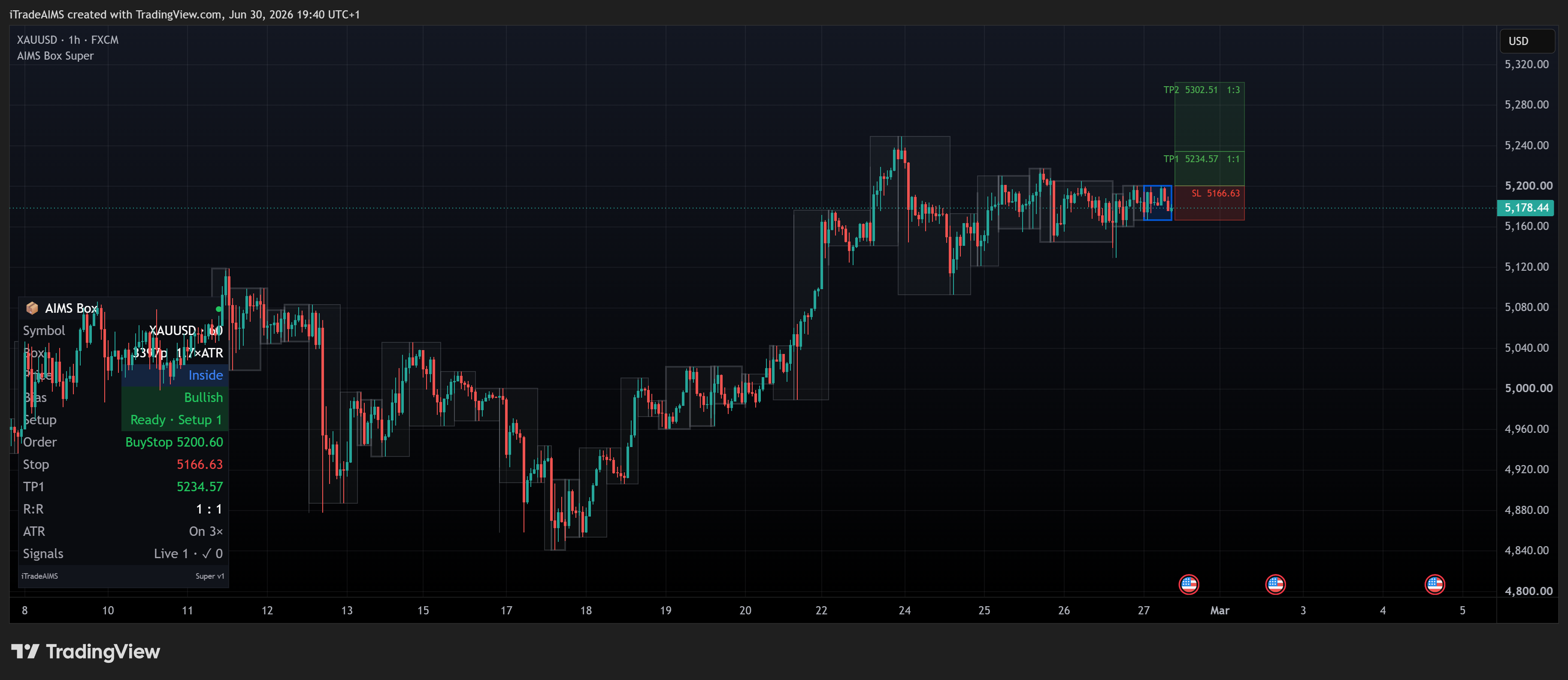The width and height of the screenshot is (1568, 680).
Task: Click the 4,800.00 price axis label
Action: pyautogui.click(x=1529, y=590)
